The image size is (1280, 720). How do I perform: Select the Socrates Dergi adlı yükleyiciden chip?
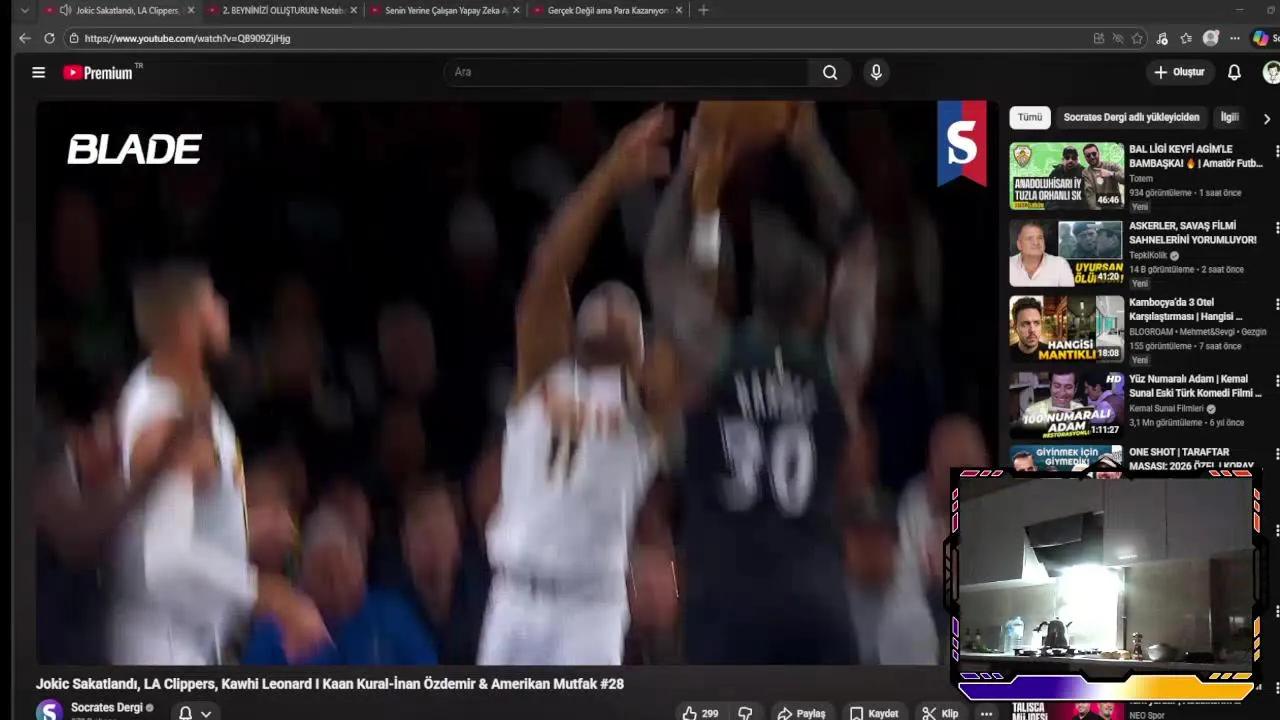coord(1131,117)
